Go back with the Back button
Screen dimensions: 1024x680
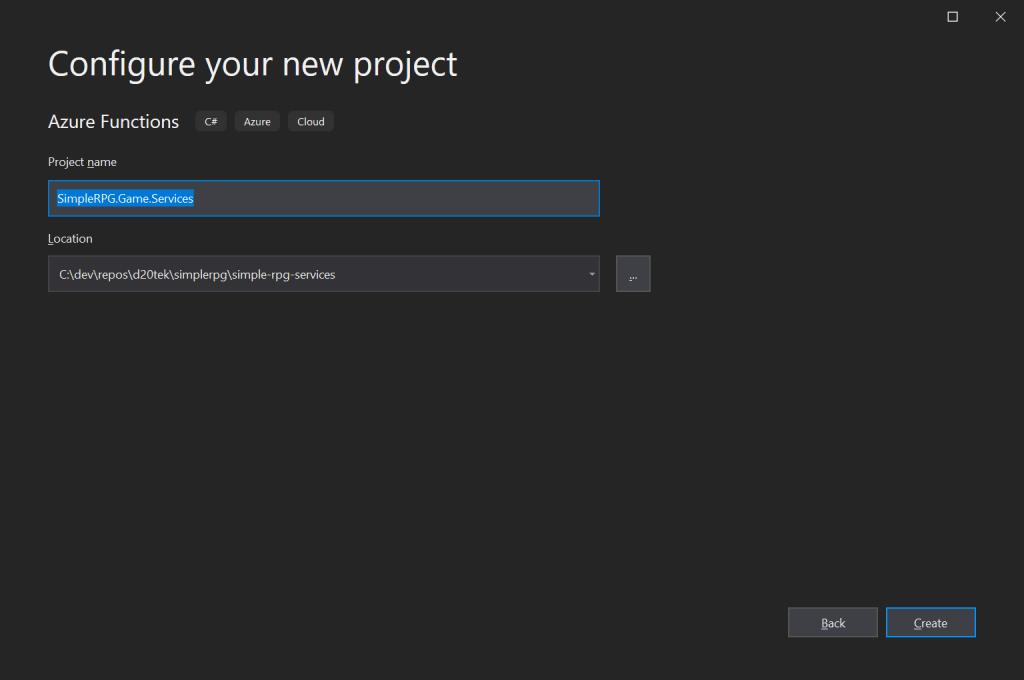point(832,623)
